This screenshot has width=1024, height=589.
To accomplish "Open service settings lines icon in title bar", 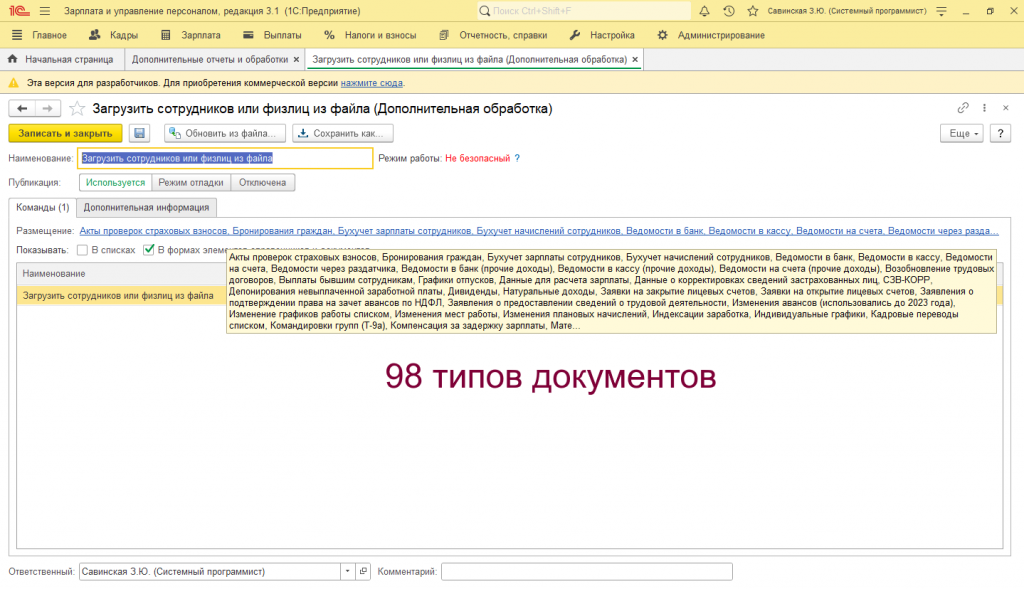I will 941,11.
